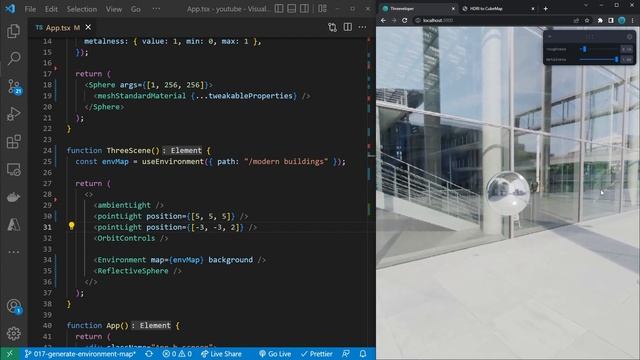Toggle the browser side panel
The width and height of the screenshot is (640, 360).
[x=611, y=20]
